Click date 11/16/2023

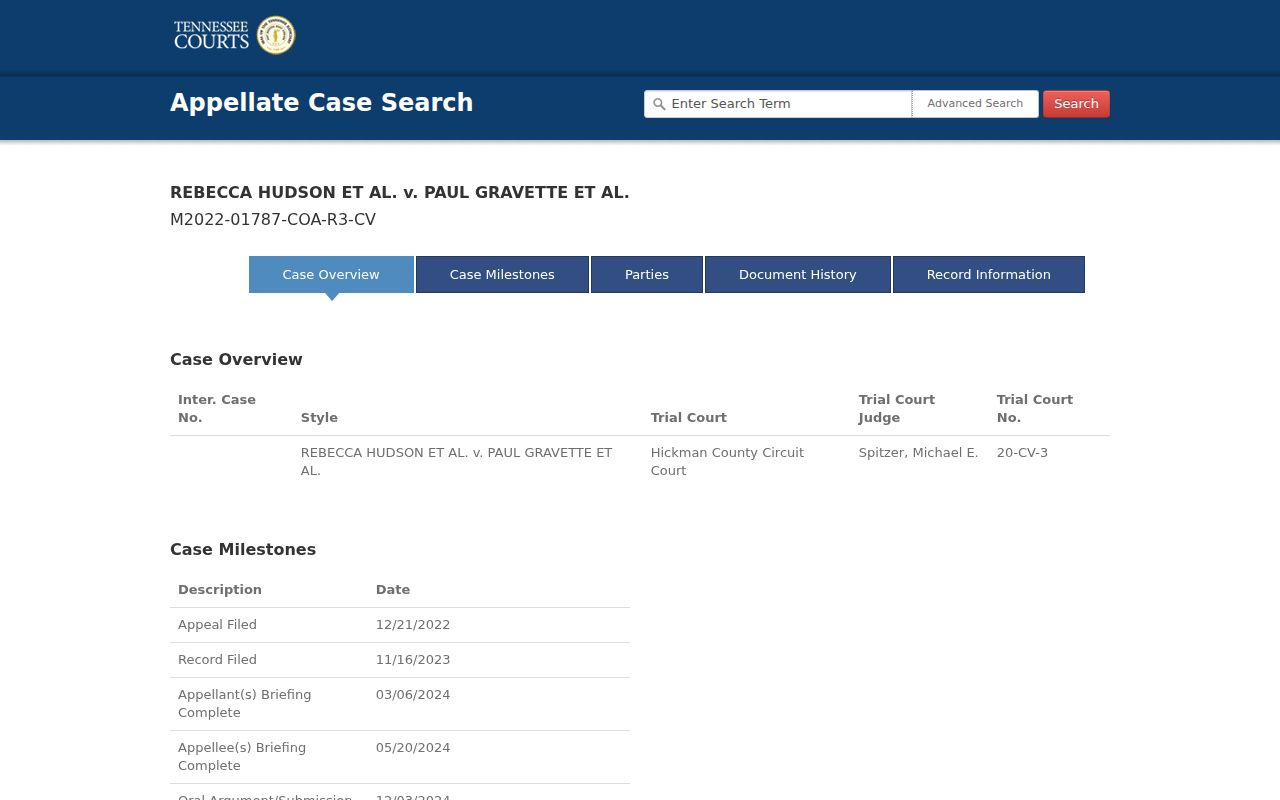pos(413,660)
